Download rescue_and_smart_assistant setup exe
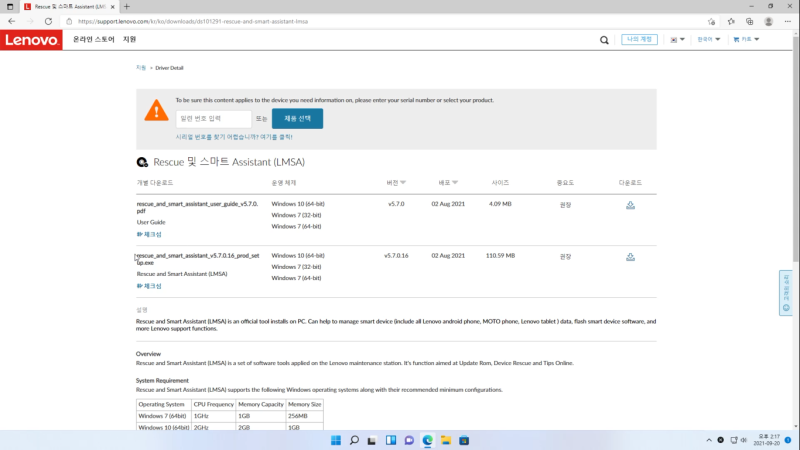This screenshot has height=450, width=800. pos(630,257)
